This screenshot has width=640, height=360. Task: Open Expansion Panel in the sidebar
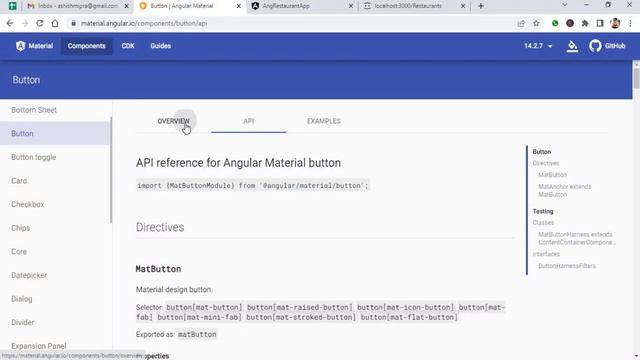tap(56, 346)
